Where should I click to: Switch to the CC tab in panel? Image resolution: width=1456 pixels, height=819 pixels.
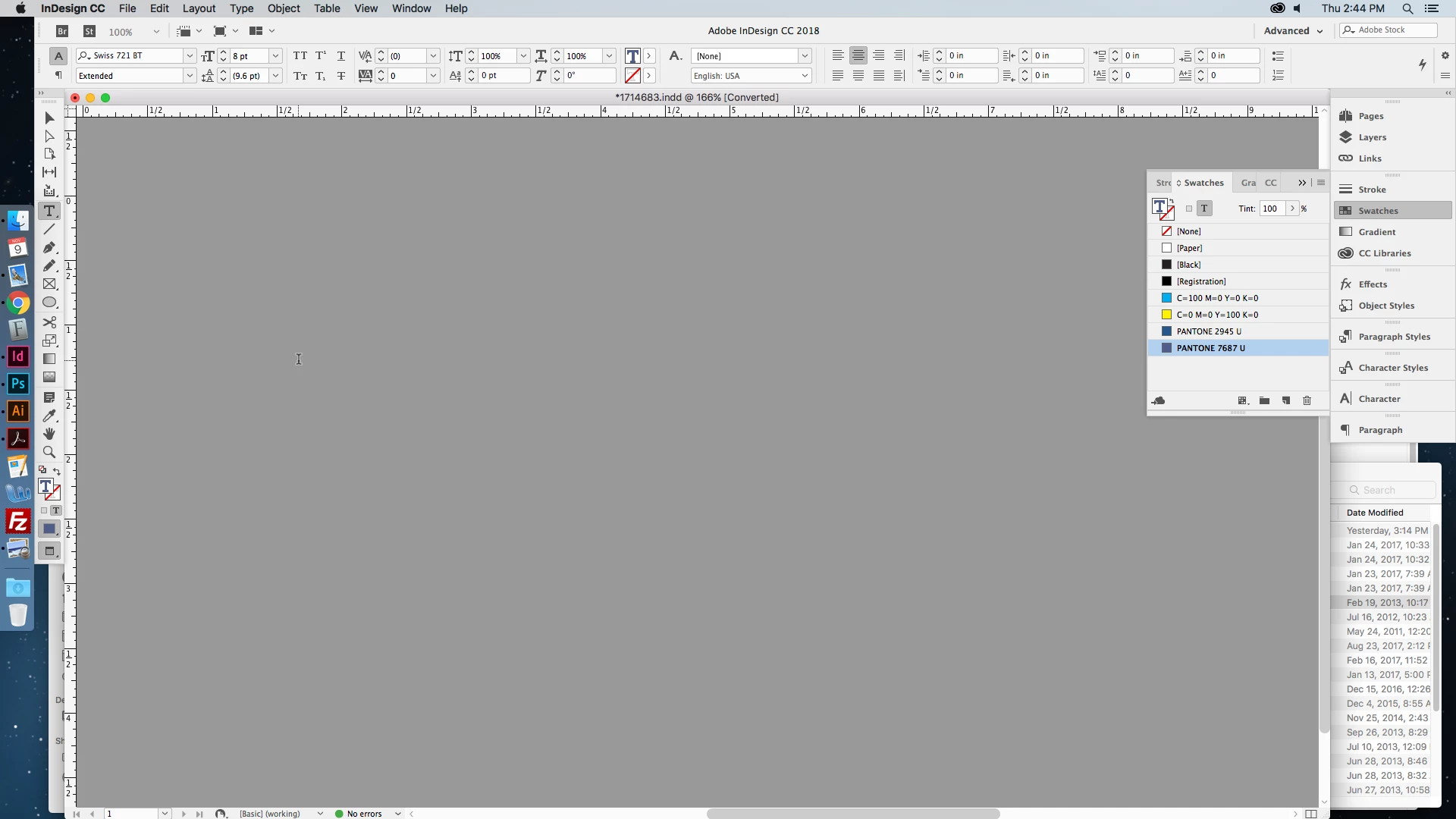pos(1271,183)
